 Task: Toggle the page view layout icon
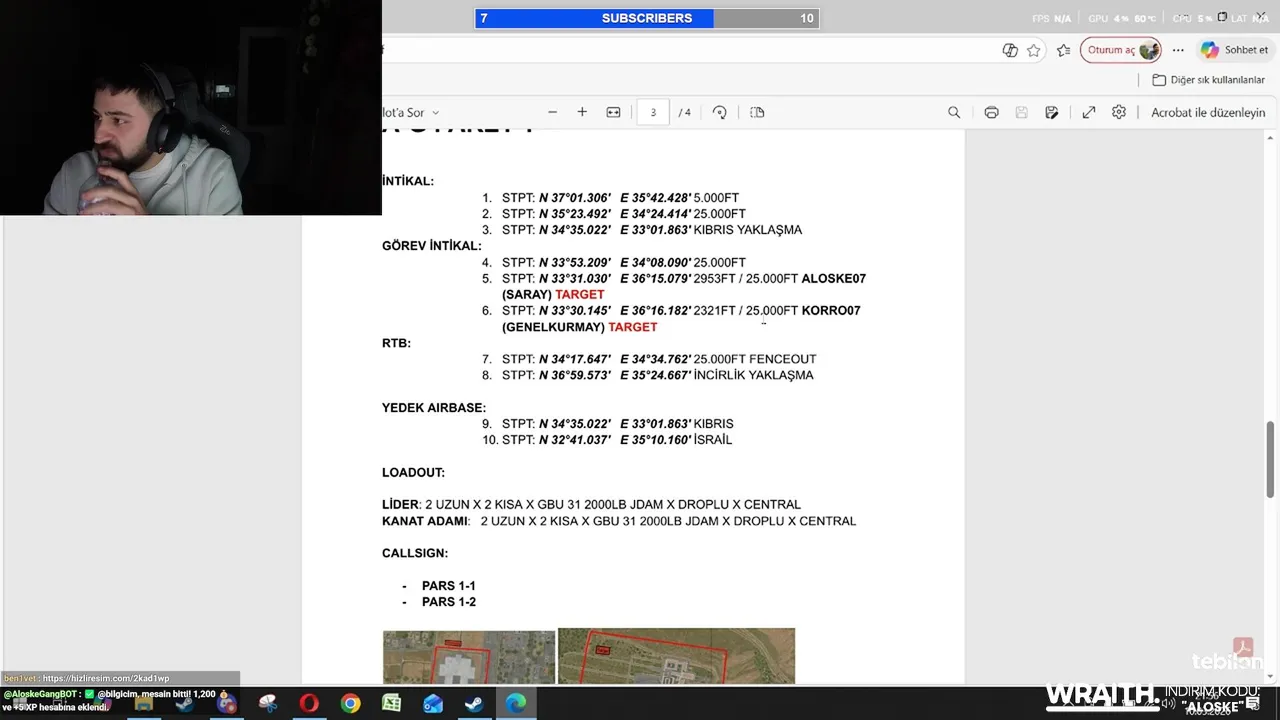pos(757,112)
